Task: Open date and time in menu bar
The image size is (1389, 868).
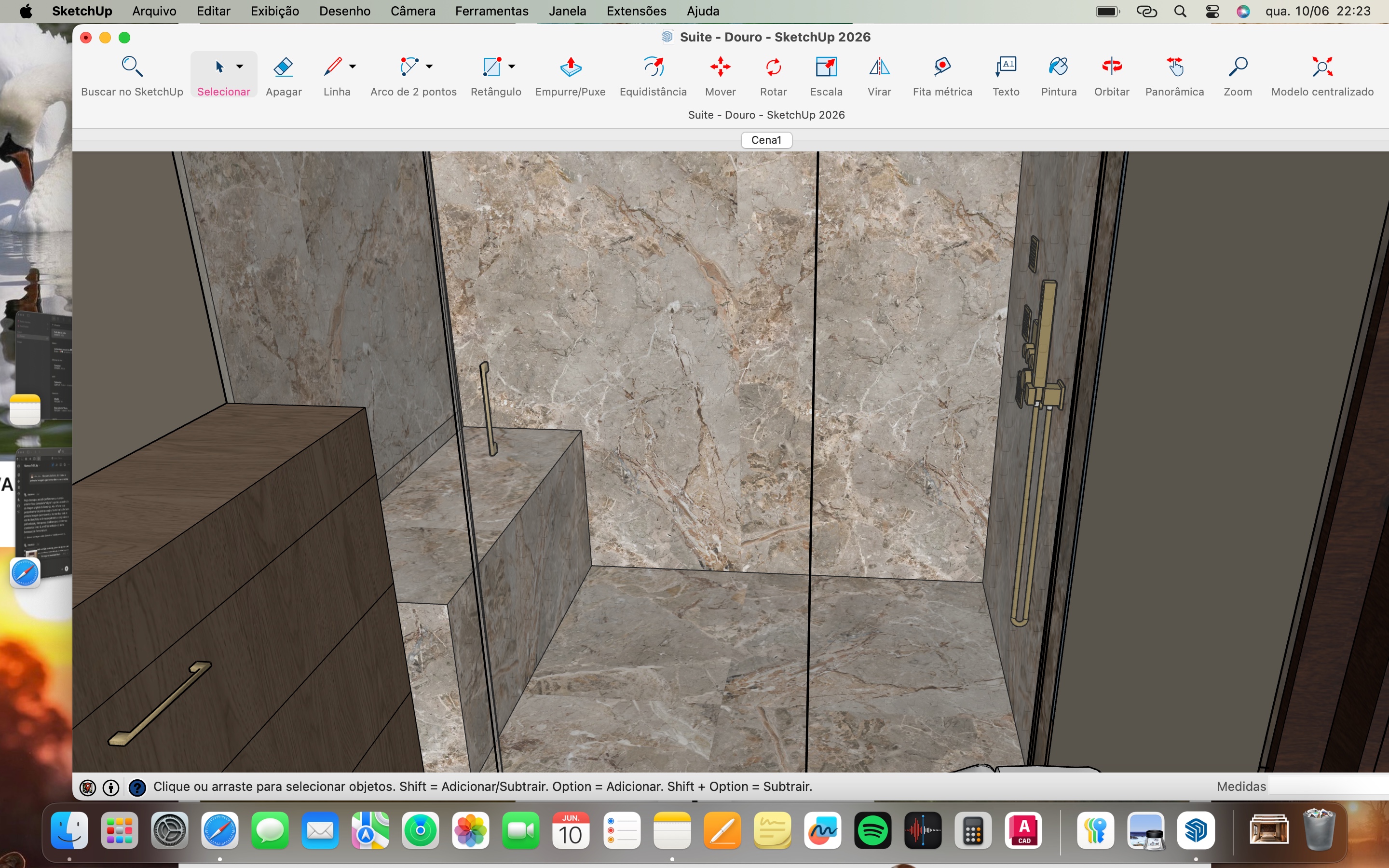Action: [1318, 11]
